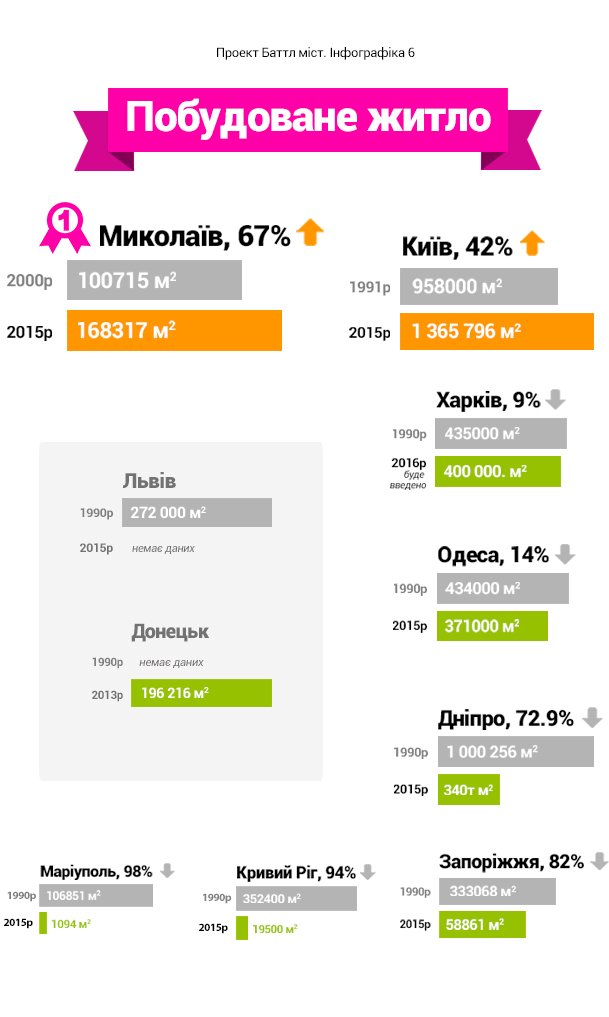Click the gray down arrow beside Кривий Ріг 94%
Viewport: 609px width, 1017px height.
pyautogui.click(x=368, y=872)
